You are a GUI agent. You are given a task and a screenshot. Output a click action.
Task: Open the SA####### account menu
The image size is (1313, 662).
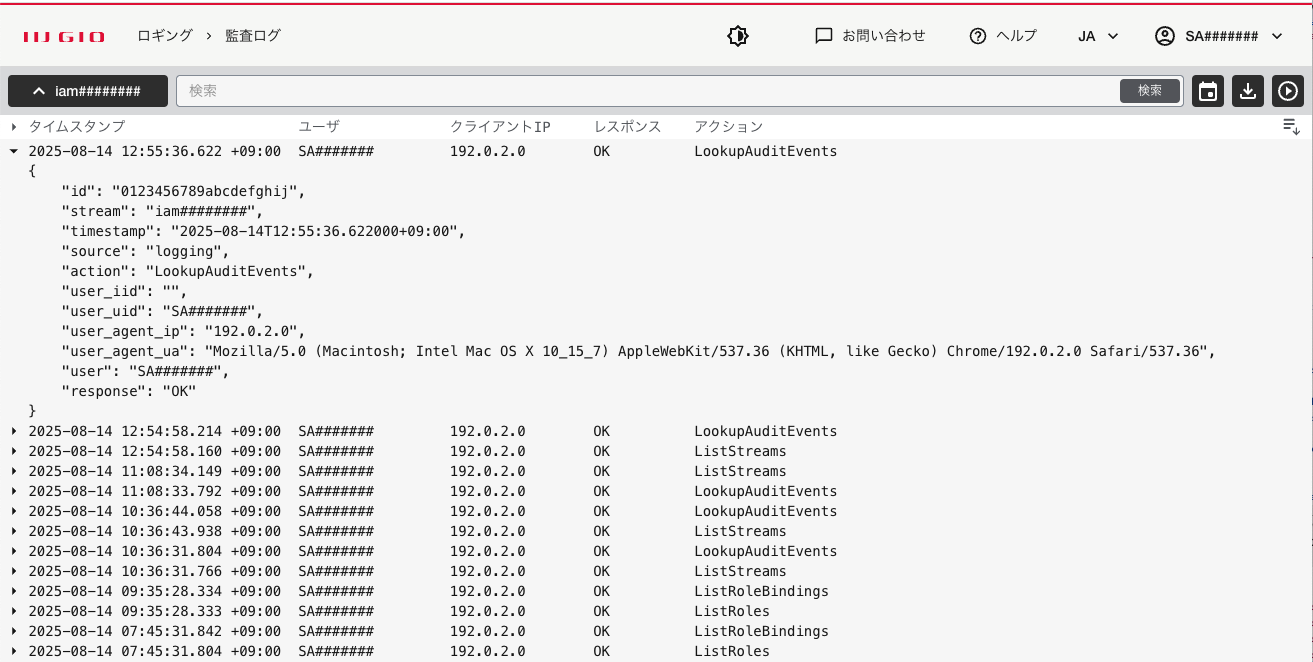pos(1219,36)
